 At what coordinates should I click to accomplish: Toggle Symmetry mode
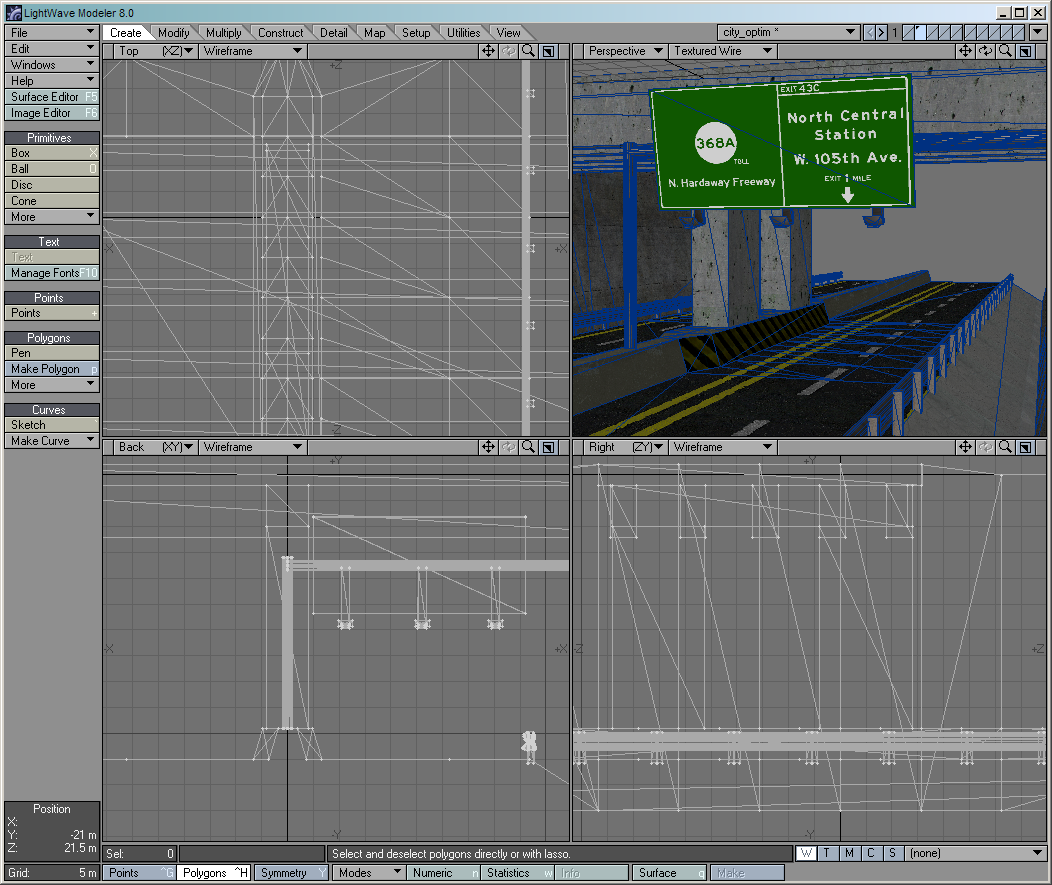tap(292, 873)
